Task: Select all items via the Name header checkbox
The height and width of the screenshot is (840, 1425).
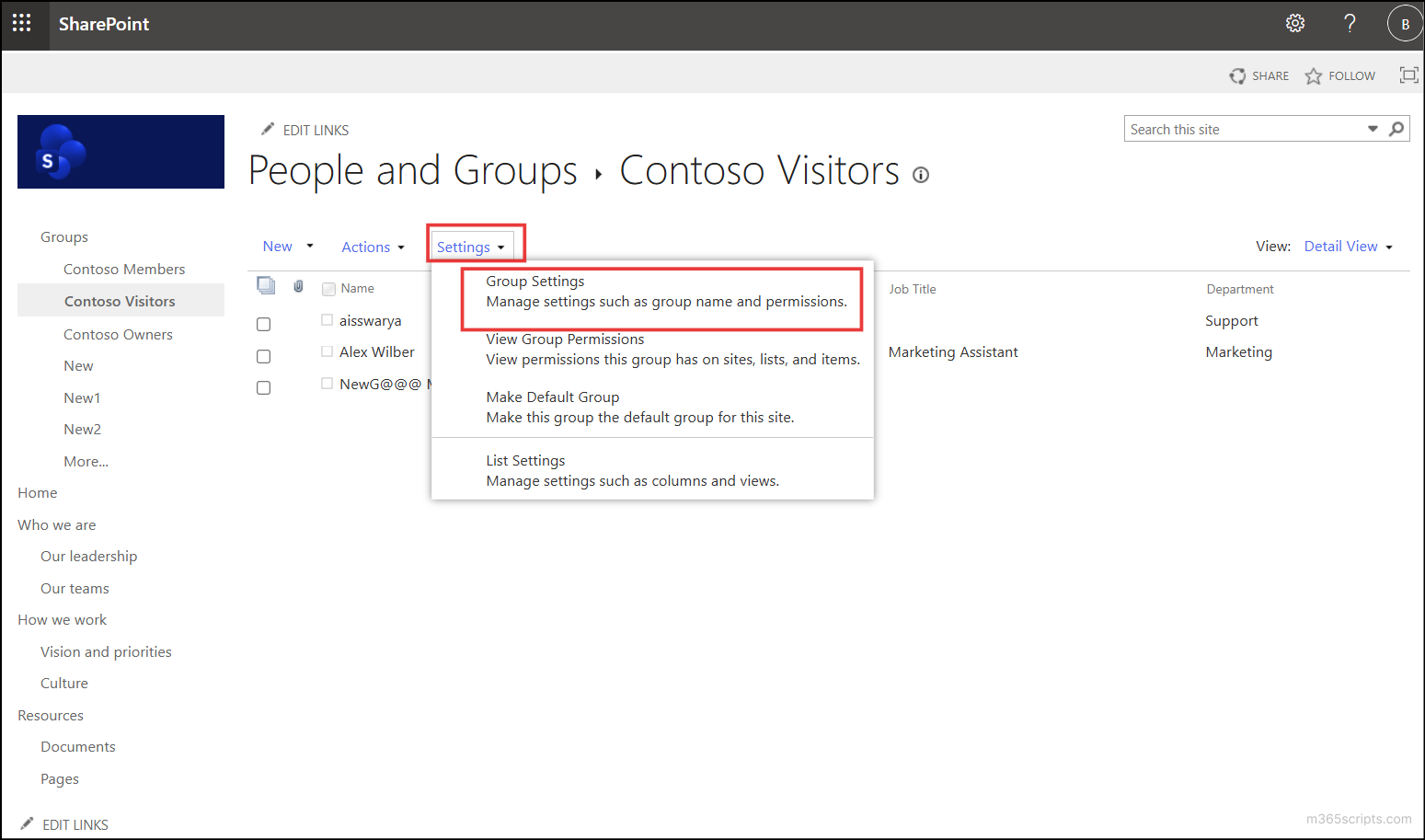Action: pos(328,288)
